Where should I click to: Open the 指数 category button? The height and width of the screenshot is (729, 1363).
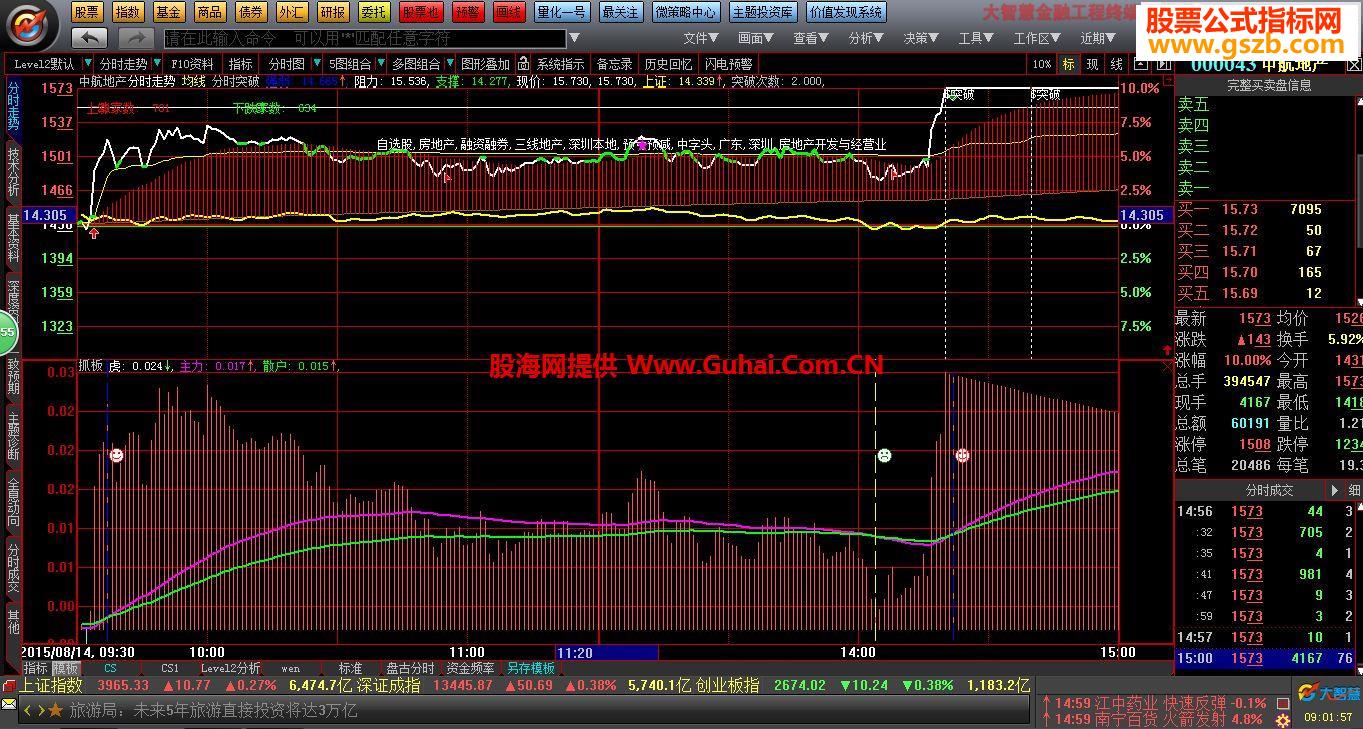coord(128,12)
